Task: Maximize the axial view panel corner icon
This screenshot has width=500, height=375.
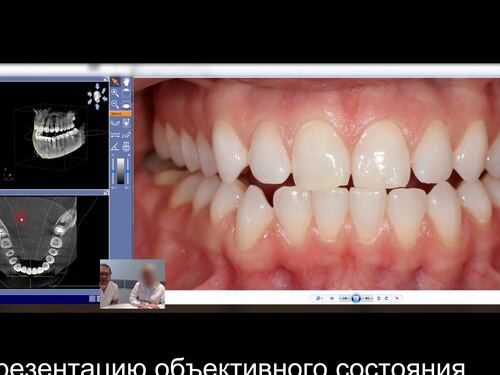Action: [x=106, y=193]
